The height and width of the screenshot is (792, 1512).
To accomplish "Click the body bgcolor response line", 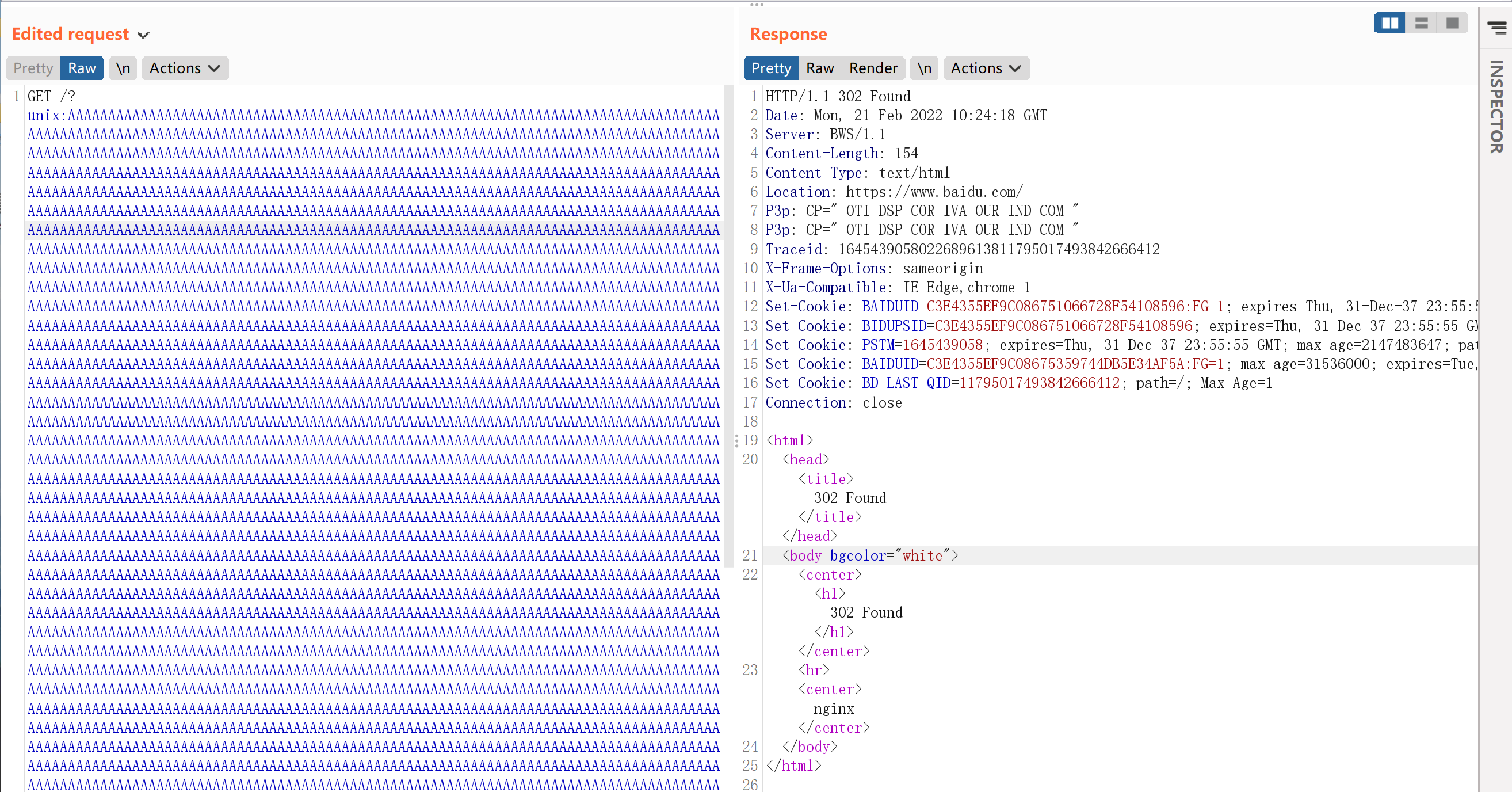I will pyautogui.click(x=870, y=555).
